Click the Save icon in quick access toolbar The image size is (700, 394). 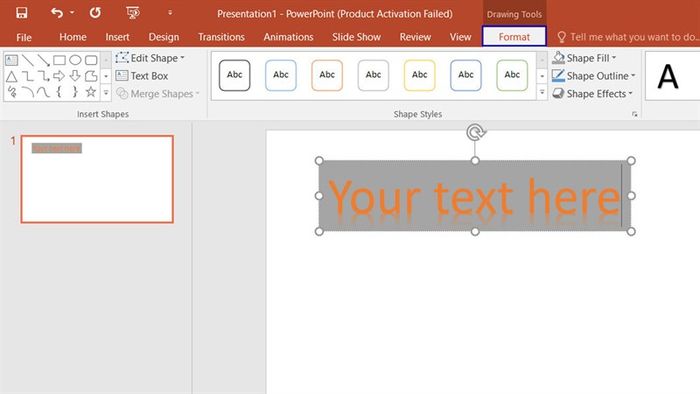pyautogui.click(x=21, y=13)
